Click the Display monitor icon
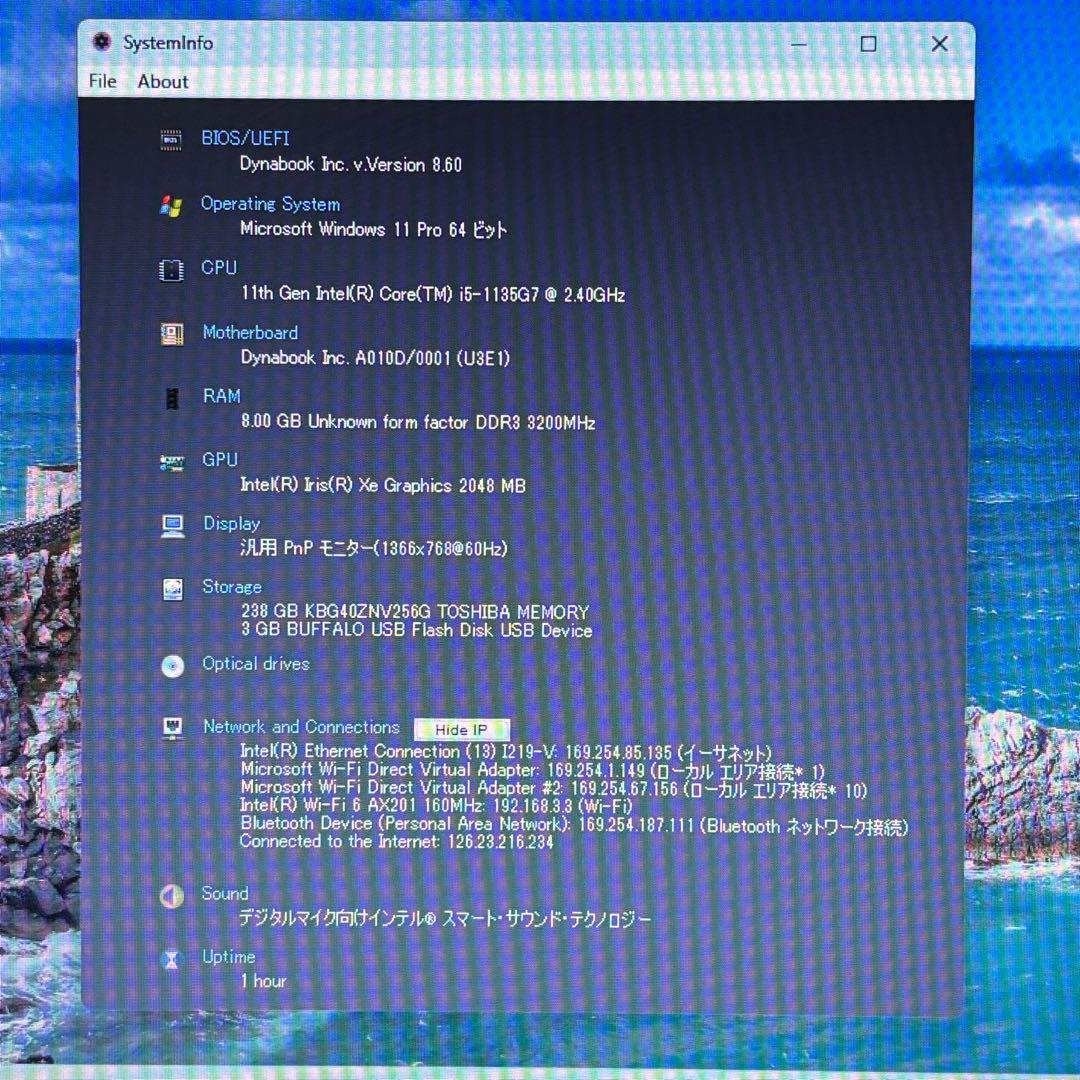This screenshot has height=1080, width=1080. pyautogui.click(x=172, y=526)
